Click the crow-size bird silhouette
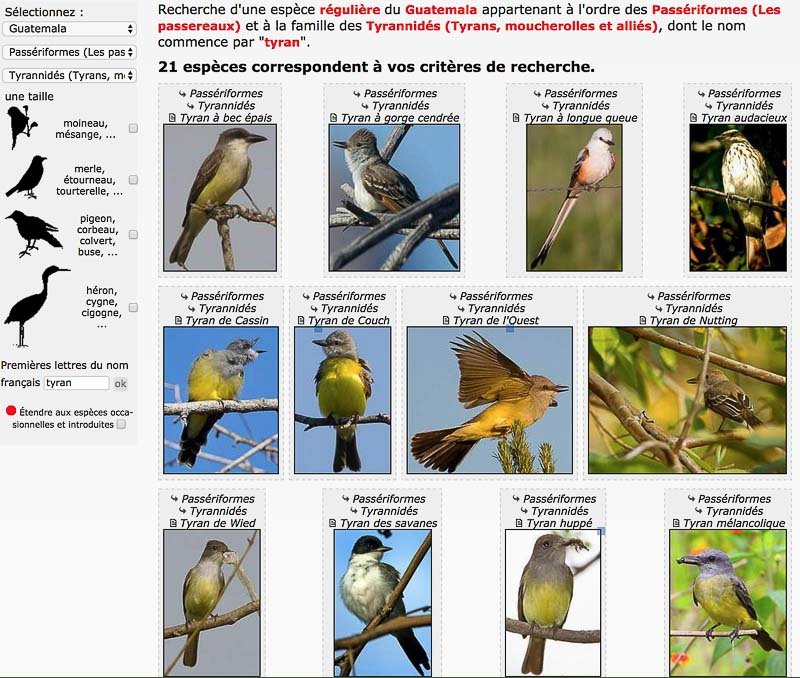Image resolution: width=800 pixels, height=678 pixels. (34, 234)
